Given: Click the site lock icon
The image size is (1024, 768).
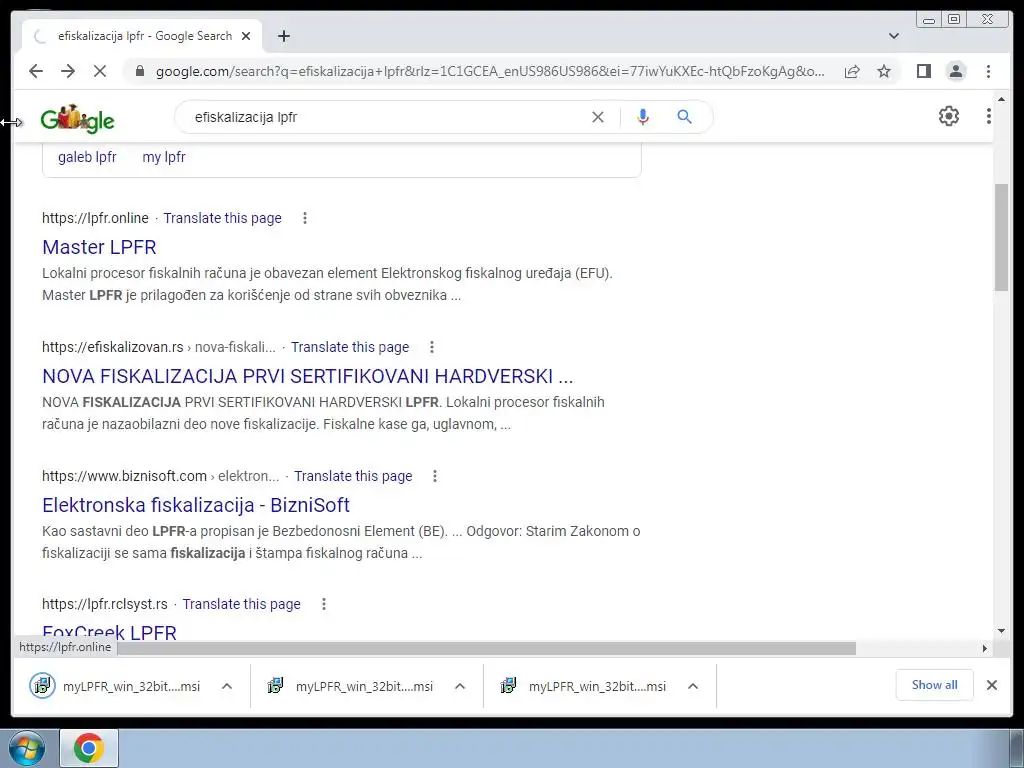Looking at the screenshot, I should tap(139, 71).
